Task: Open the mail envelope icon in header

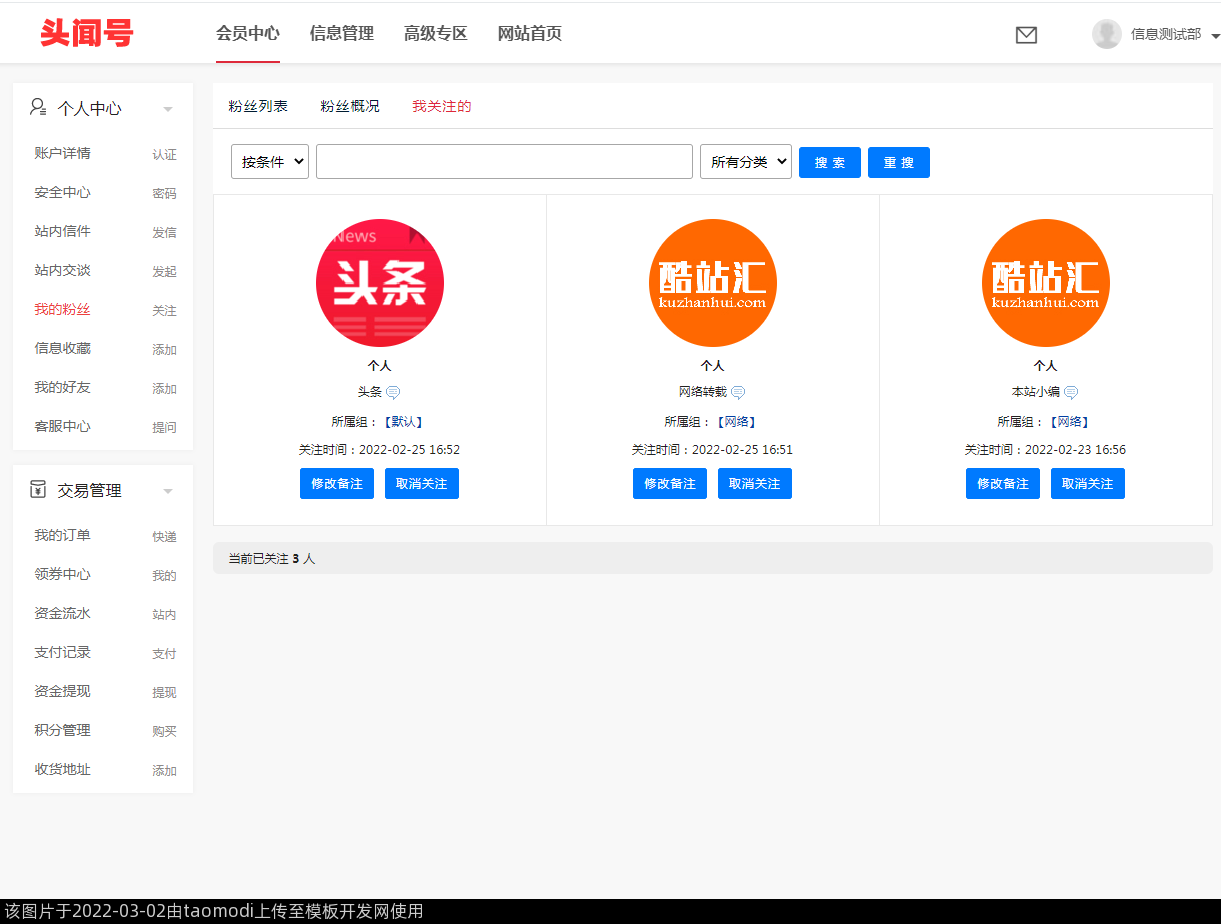Action: click(x=1026, y=35)
